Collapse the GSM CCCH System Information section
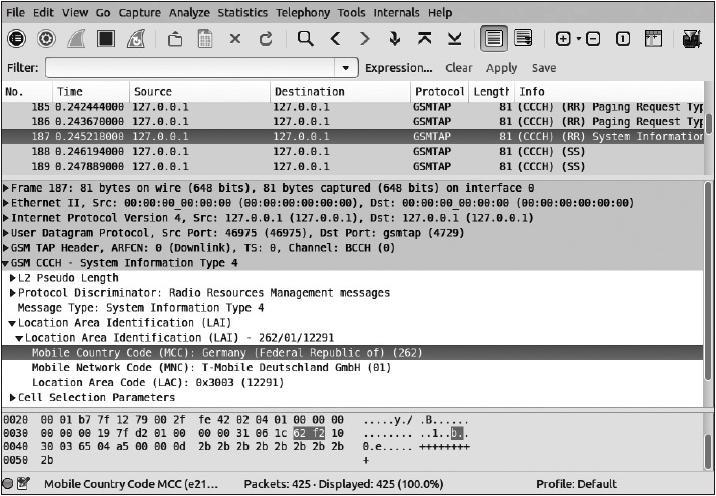The height and width of the screenshot is (496, 716). point(8,263)
